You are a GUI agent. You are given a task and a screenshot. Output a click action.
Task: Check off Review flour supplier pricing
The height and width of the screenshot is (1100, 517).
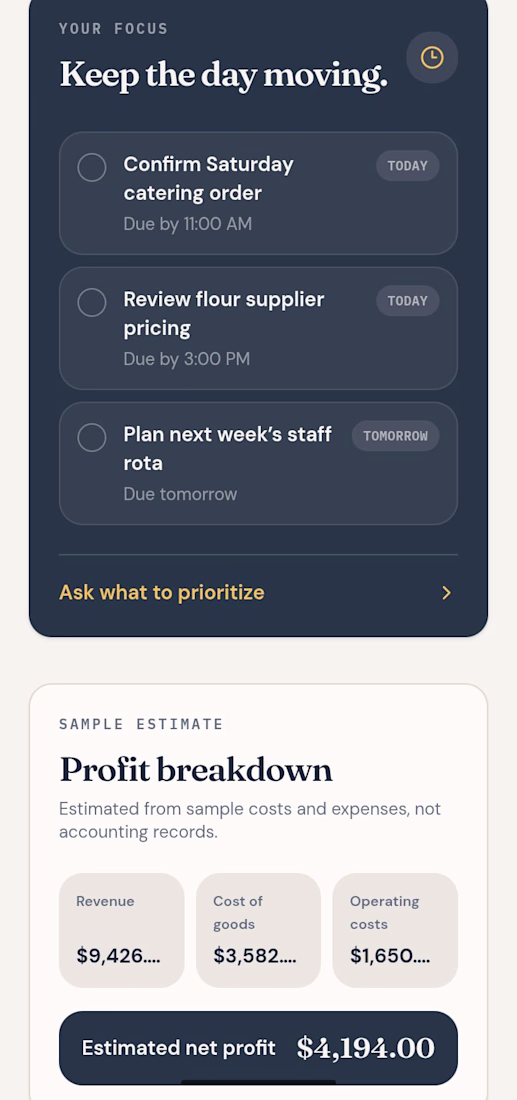tap(92, 302)
